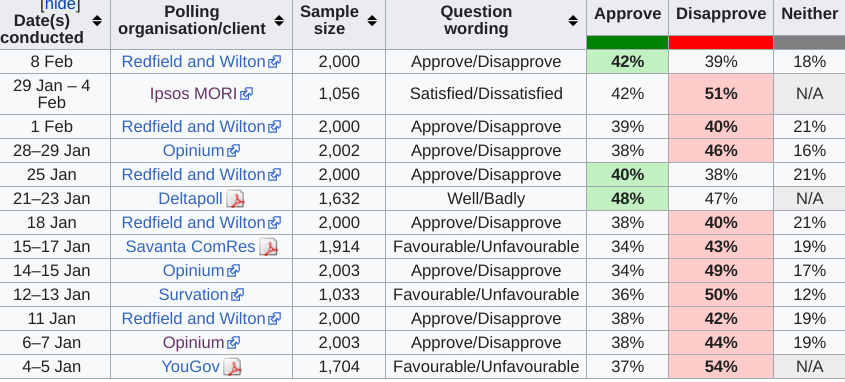Click the 54% disapprove cell for YouGov
Viewport: 845px width, 382px height.
[x=721, y=367]
